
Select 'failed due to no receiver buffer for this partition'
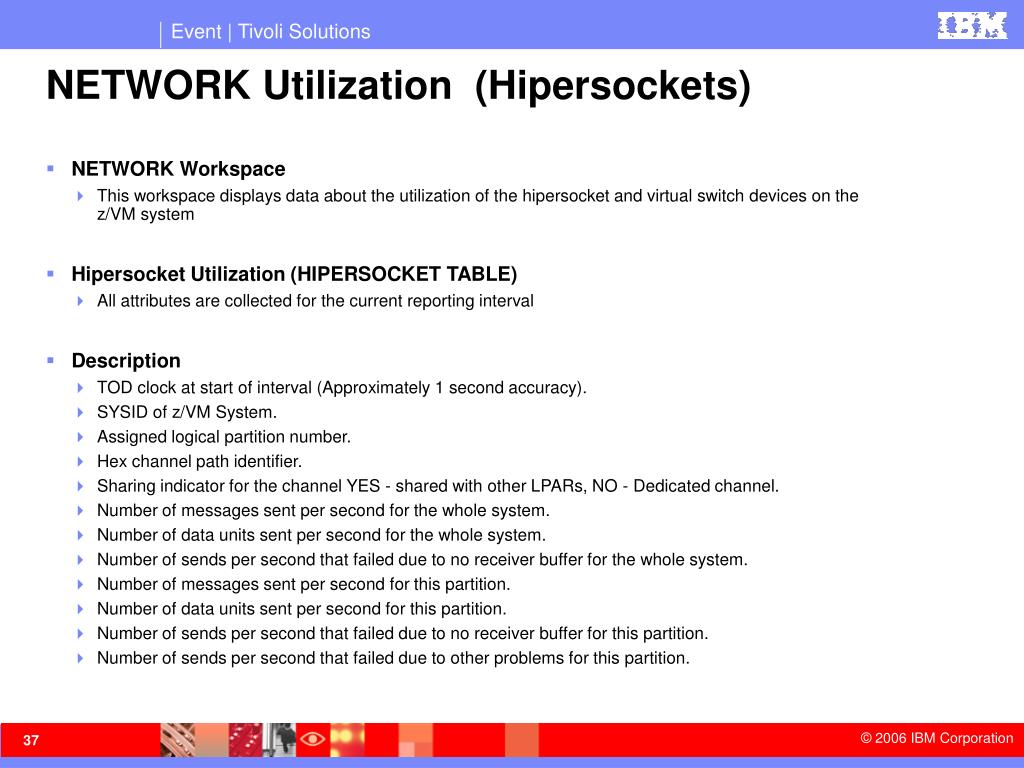(x=530, y=633)
